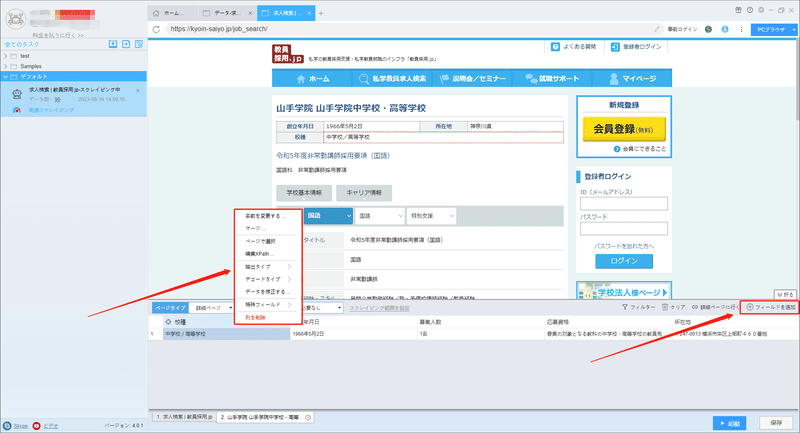Screen dimensions: 800x433
Task: Open the 必要なし dropdown
Action: (322, 308)
